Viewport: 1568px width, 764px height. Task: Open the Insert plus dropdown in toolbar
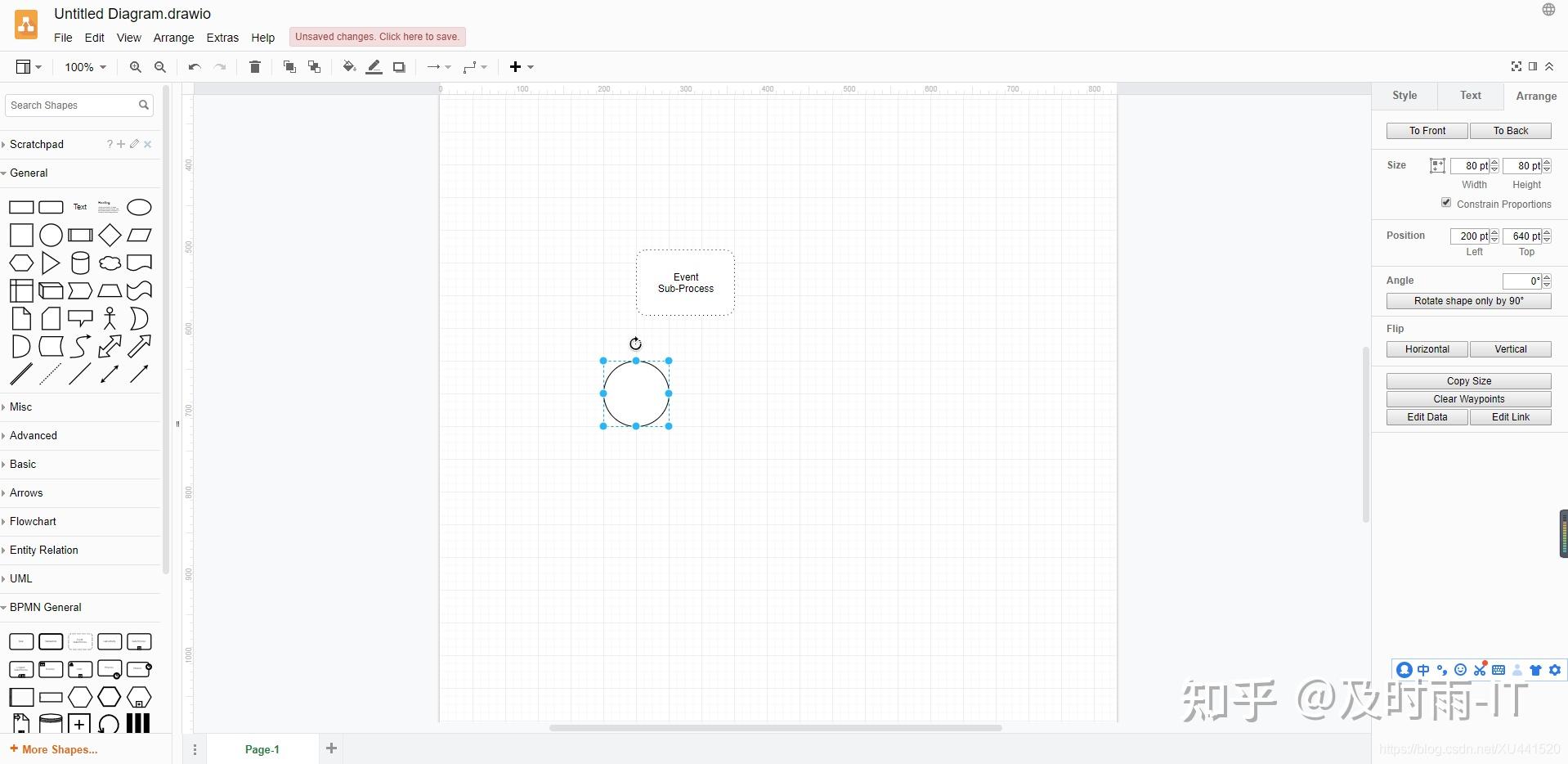[x=522, y=67]
